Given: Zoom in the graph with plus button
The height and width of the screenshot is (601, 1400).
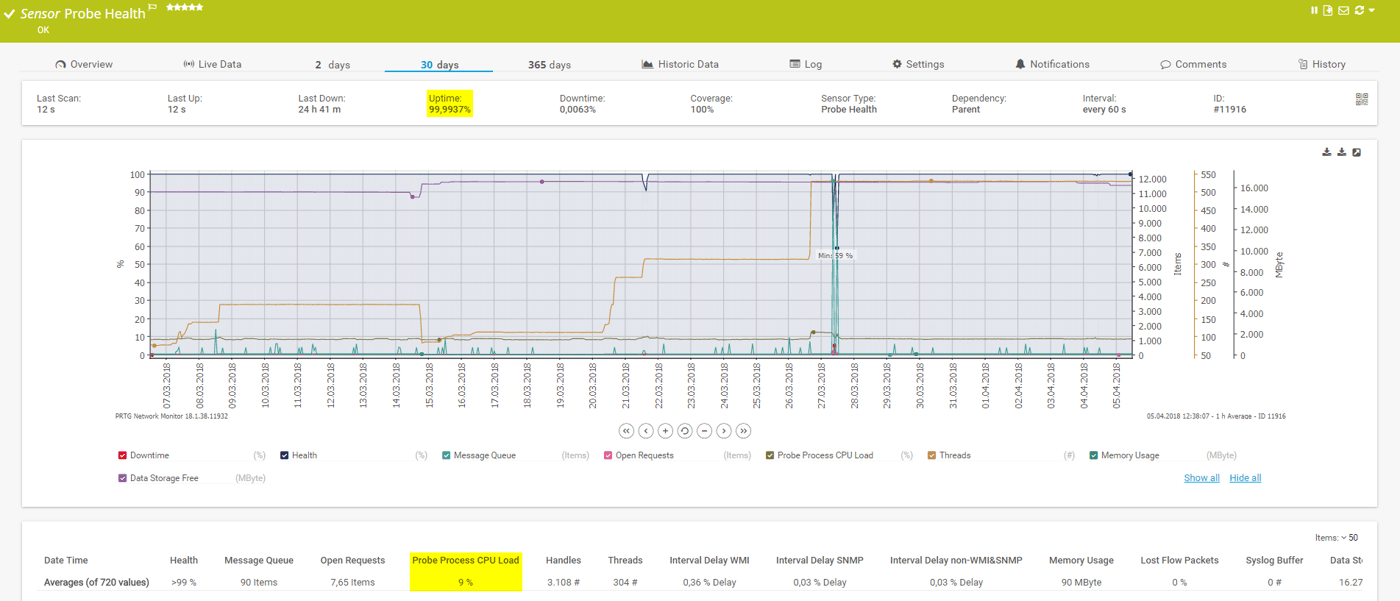Looking at the screenshot, I should [665, 431].
